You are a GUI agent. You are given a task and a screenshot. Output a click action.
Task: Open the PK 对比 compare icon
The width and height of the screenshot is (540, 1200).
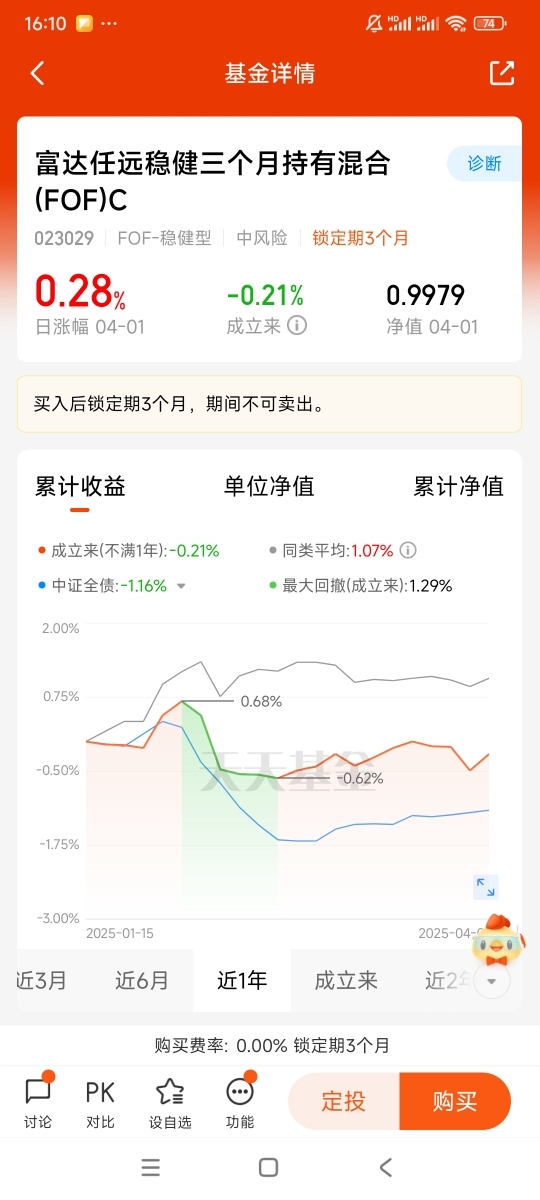click(100, 1102)
